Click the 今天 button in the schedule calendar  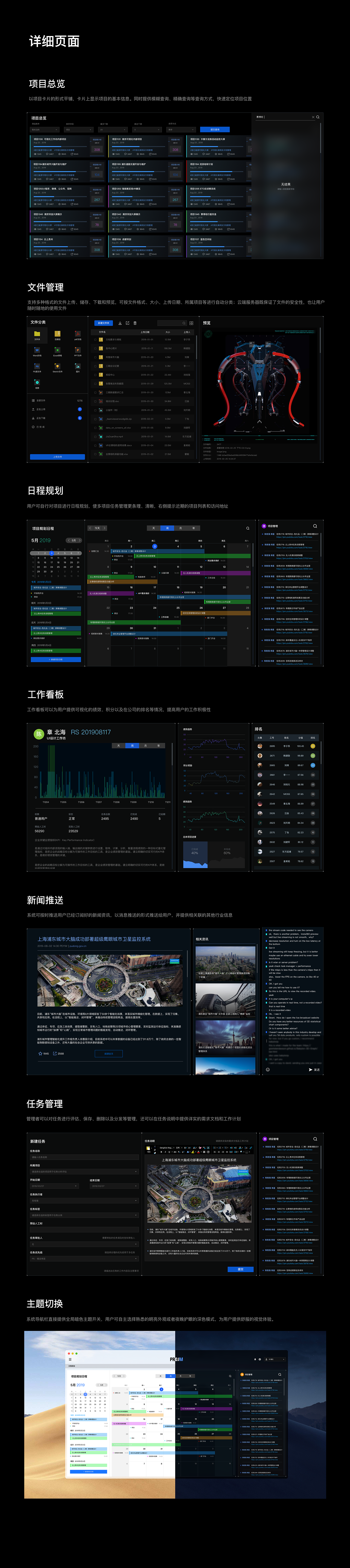click(x=97, y=528)
